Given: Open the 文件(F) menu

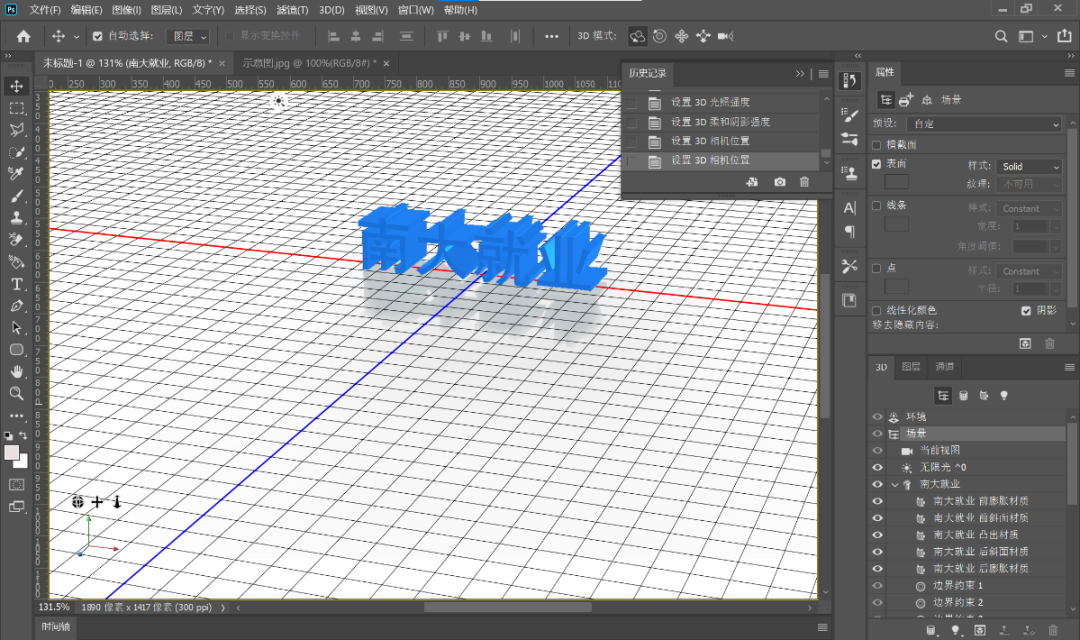Looking at the screenshot, I should click(45, 10).
